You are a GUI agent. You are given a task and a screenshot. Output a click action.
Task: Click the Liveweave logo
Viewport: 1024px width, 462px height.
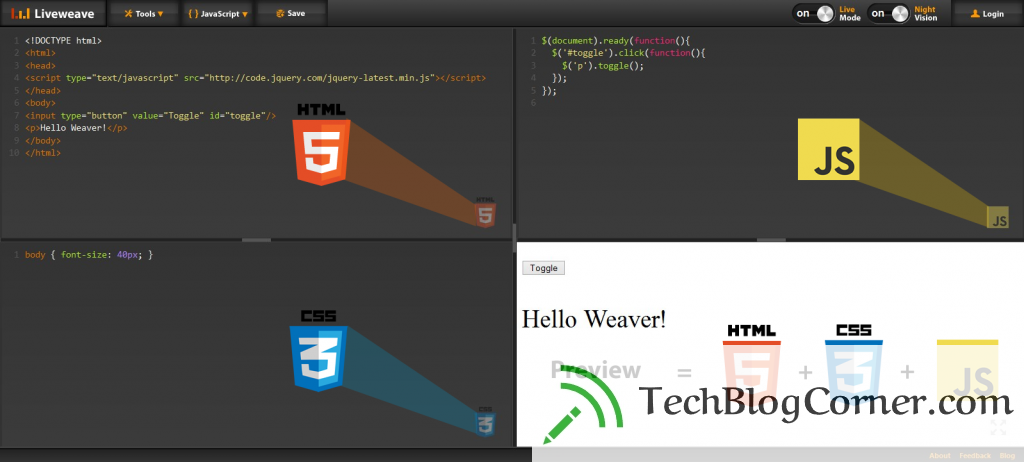(53, 13)
